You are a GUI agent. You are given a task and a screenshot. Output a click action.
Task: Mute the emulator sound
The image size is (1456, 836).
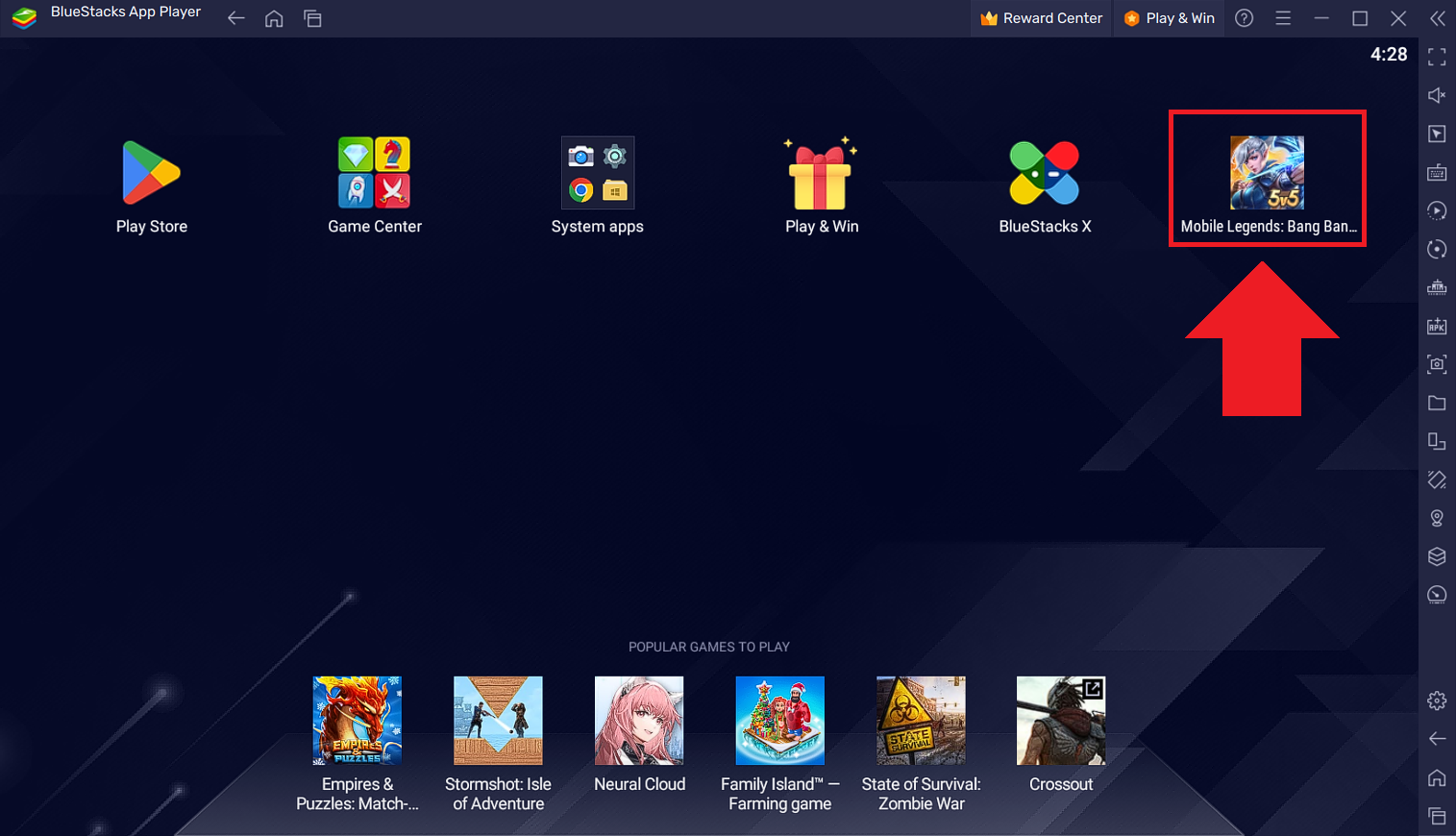[x=1437, y=95]
